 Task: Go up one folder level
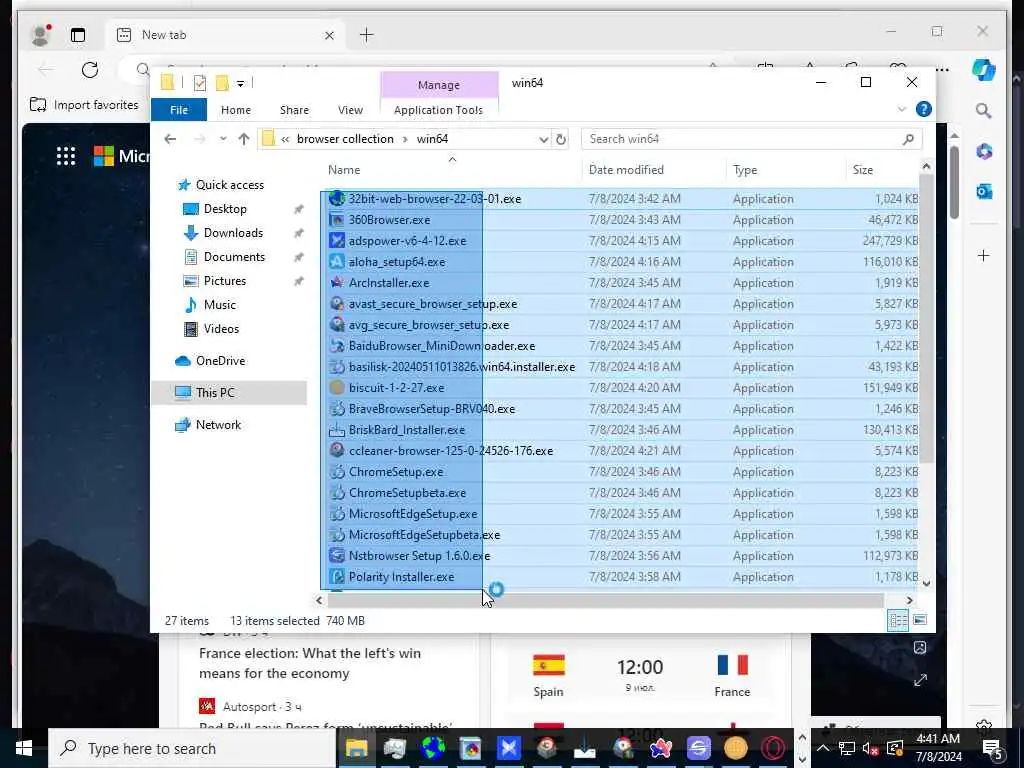[x=244, y=138]
